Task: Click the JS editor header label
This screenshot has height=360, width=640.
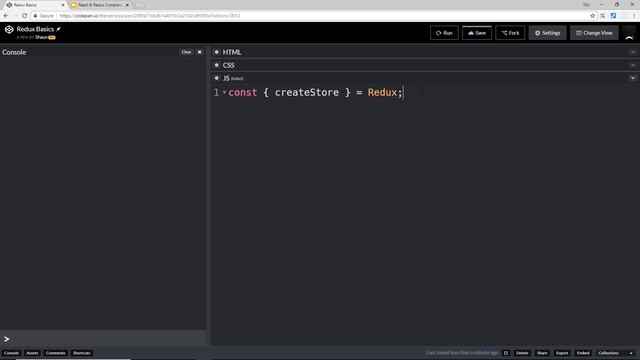Action: [226, 78]
